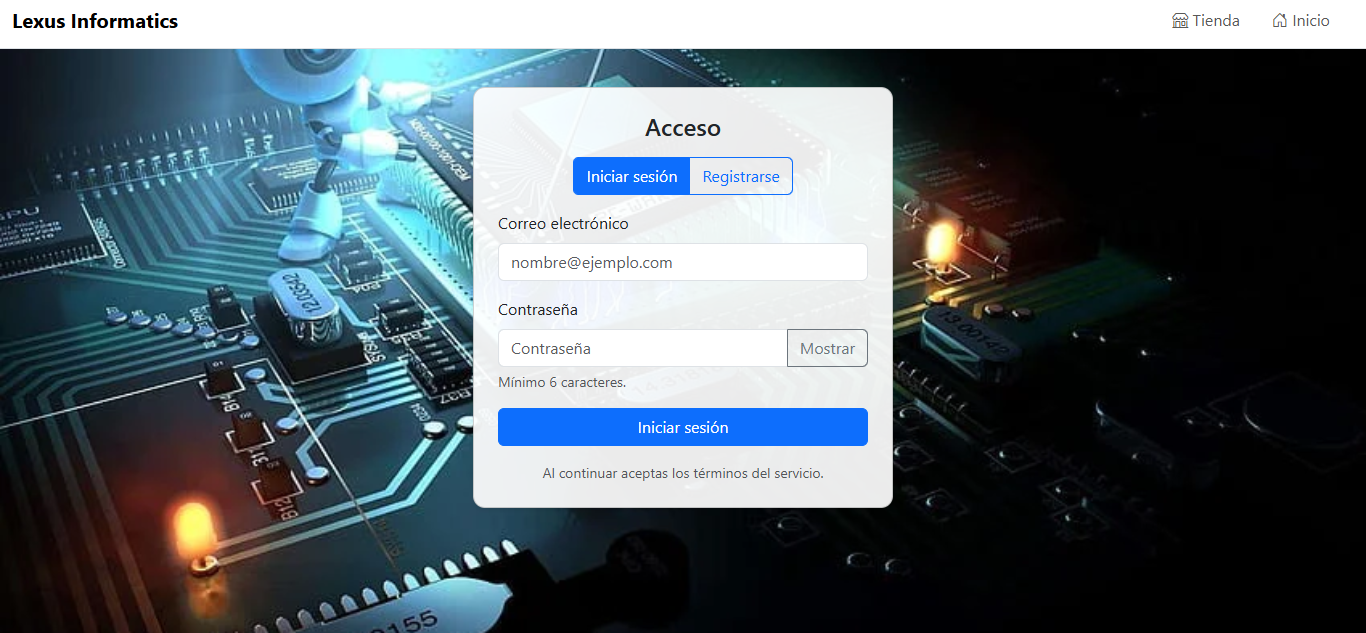Focus the Contraseña password field

(x=643, y=348)
